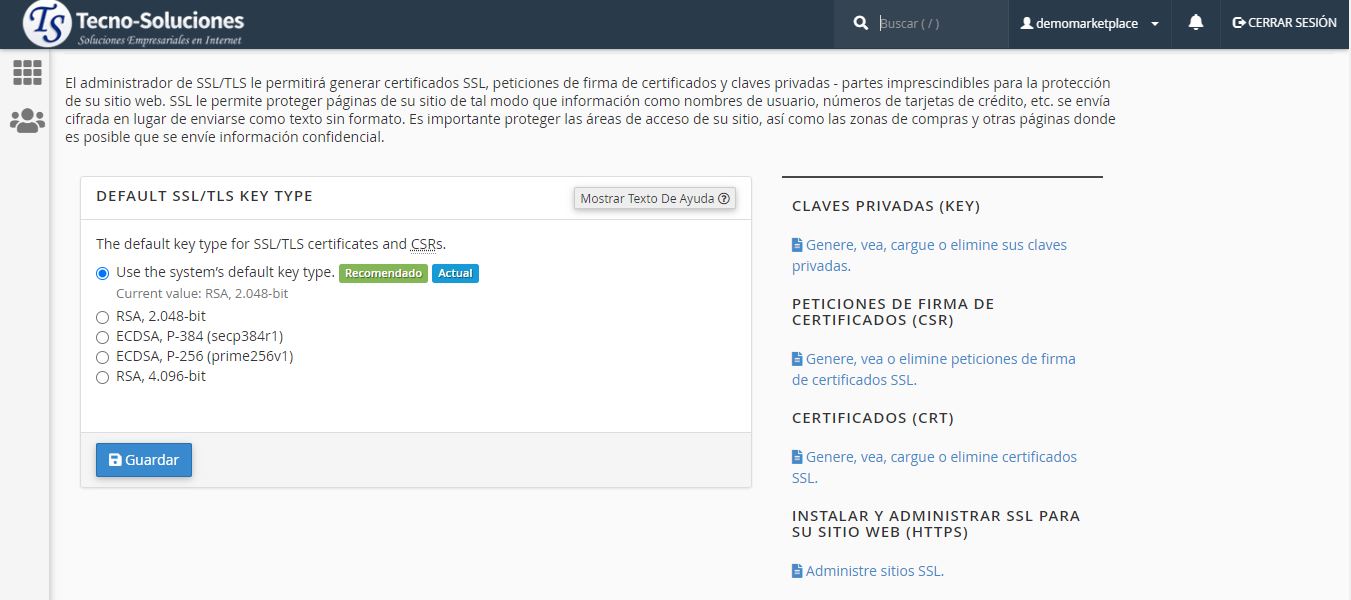Select the RSA, 4.096-bit radio option

click(x=103, y=377)
